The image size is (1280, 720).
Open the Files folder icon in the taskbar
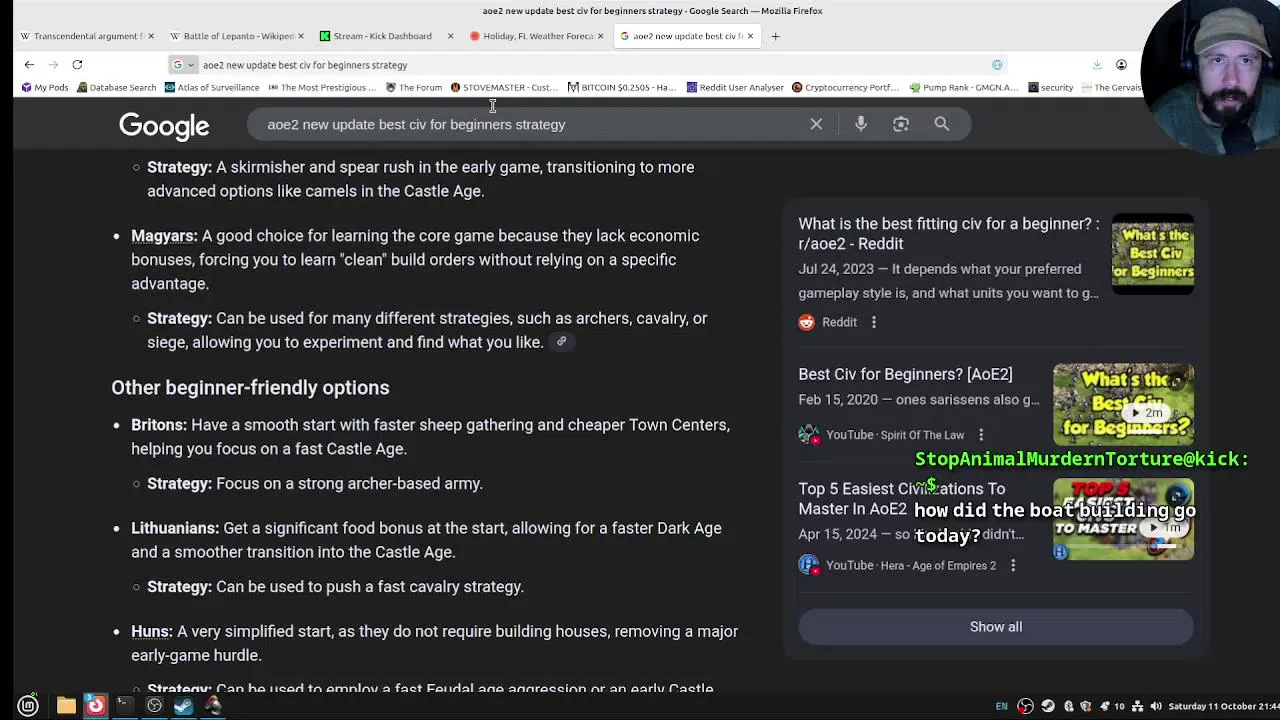[66, 706]
